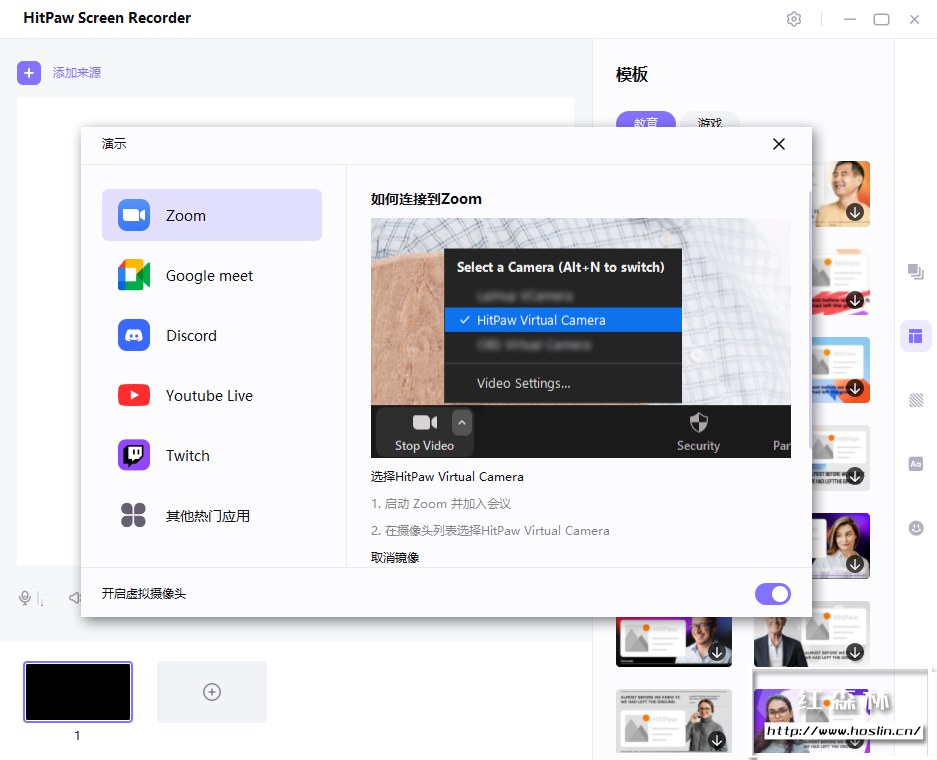Click the Twitch logo icon
Image resolution: width=937 pixels, height=760 pixels.
pos(134,455)
